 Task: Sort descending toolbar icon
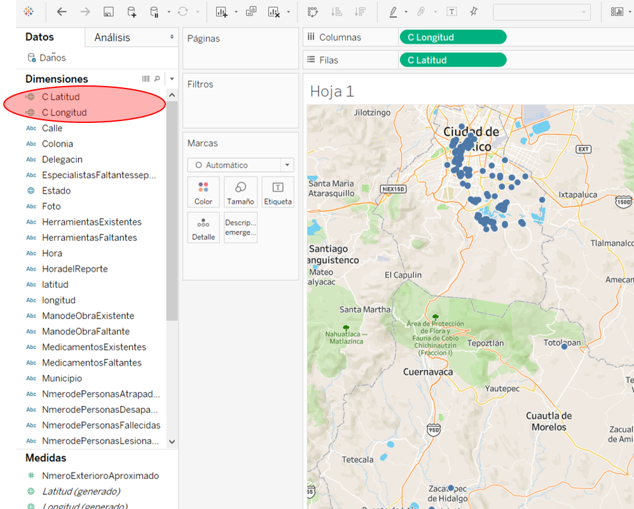point(360,12)
